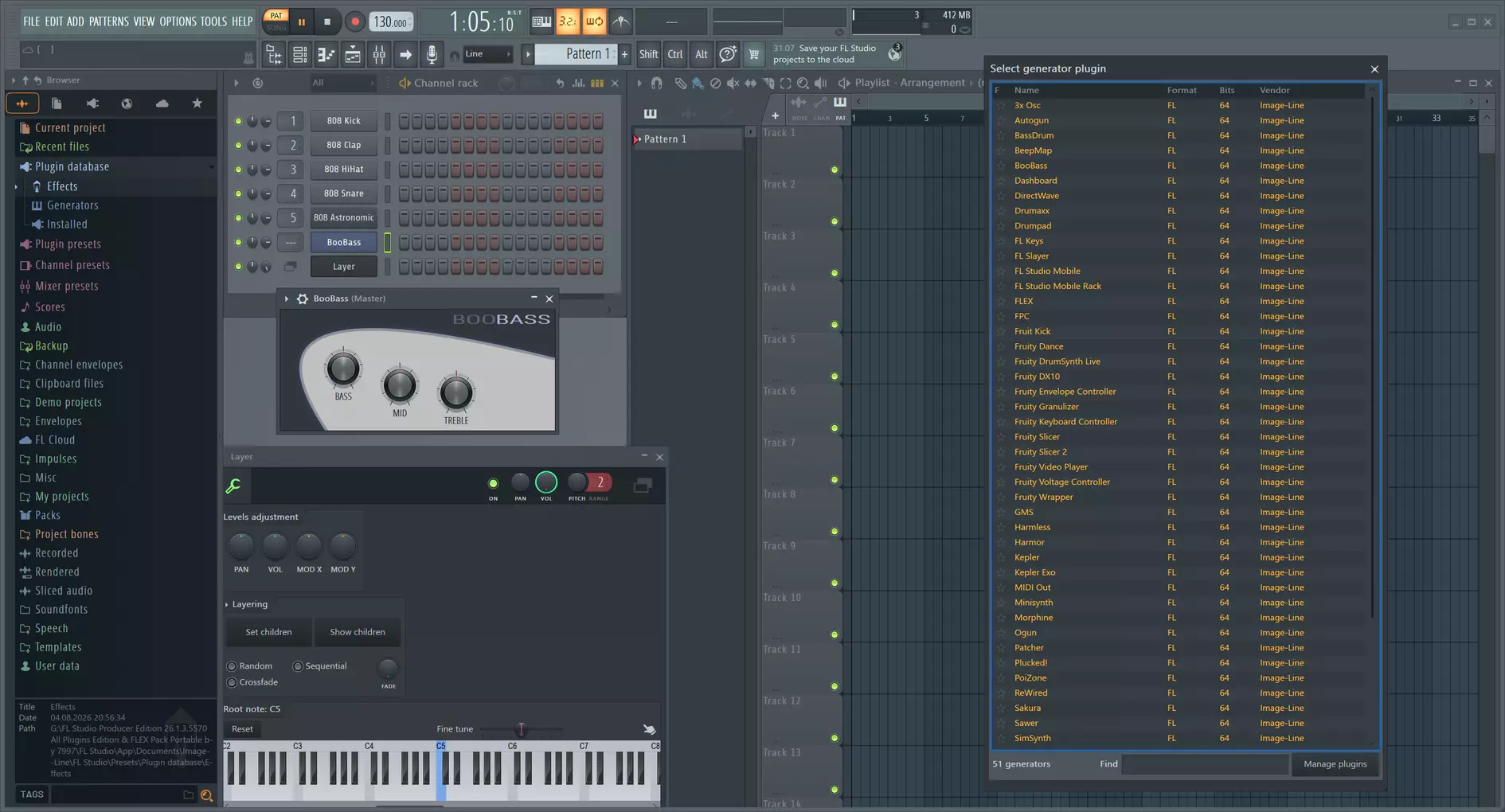Select the 808 HiHat channel button
The width and height of the screenshot is (1505, 812).
pyautogui.click(x=343, y=170)
